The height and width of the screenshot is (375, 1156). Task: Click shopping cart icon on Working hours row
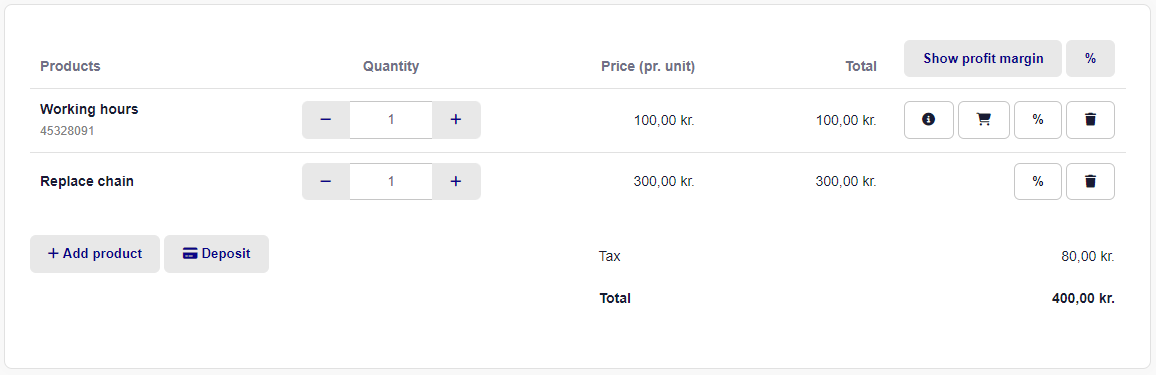[x=983, y=119]
